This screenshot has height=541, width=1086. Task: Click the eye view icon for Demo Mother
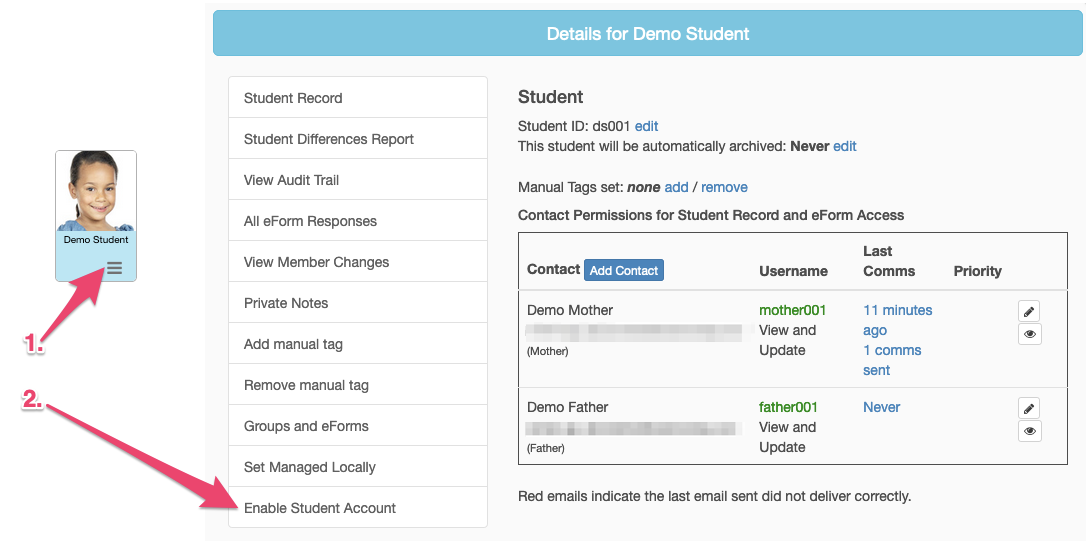point(1029,334)
